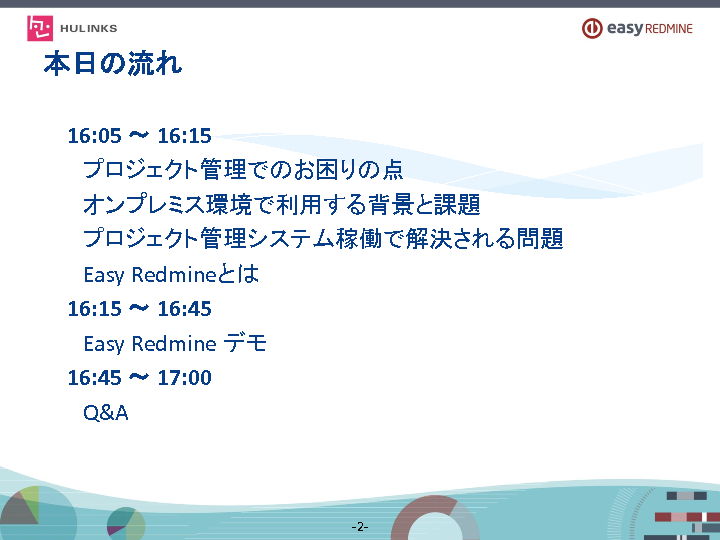Screen dimensions: 720x540
Task: Select the line オンプレミス環境で利用する背景と課題
Action: click(282, 205)
